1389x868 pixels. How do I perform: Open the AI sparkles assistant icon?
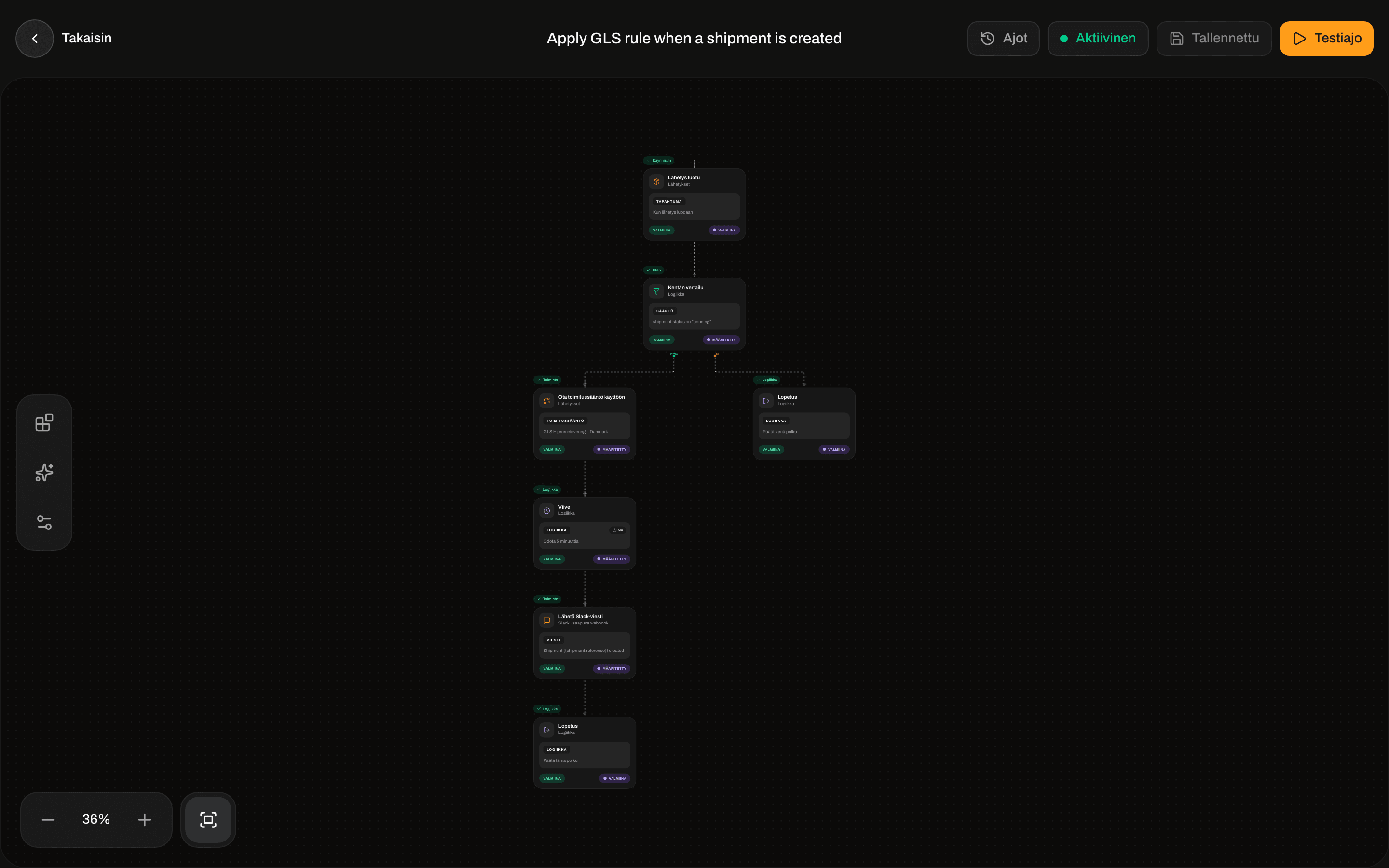point(44,473)
